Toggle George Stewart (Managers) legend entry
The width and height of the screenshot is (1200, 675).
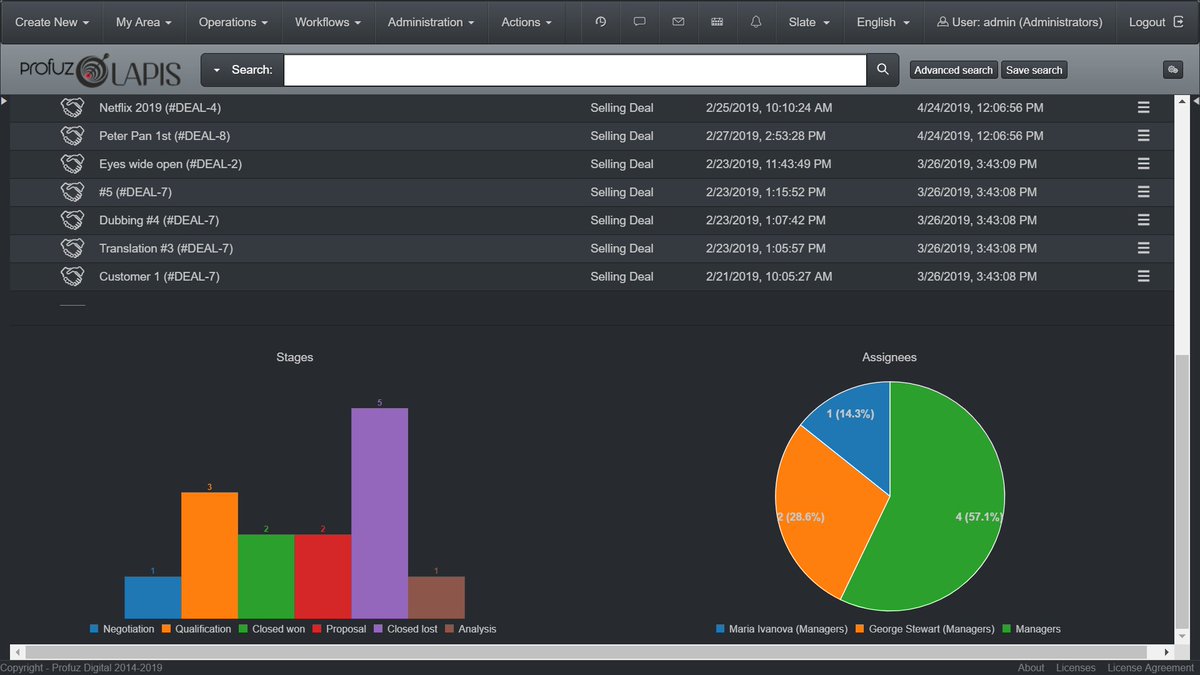pos(925,629)
